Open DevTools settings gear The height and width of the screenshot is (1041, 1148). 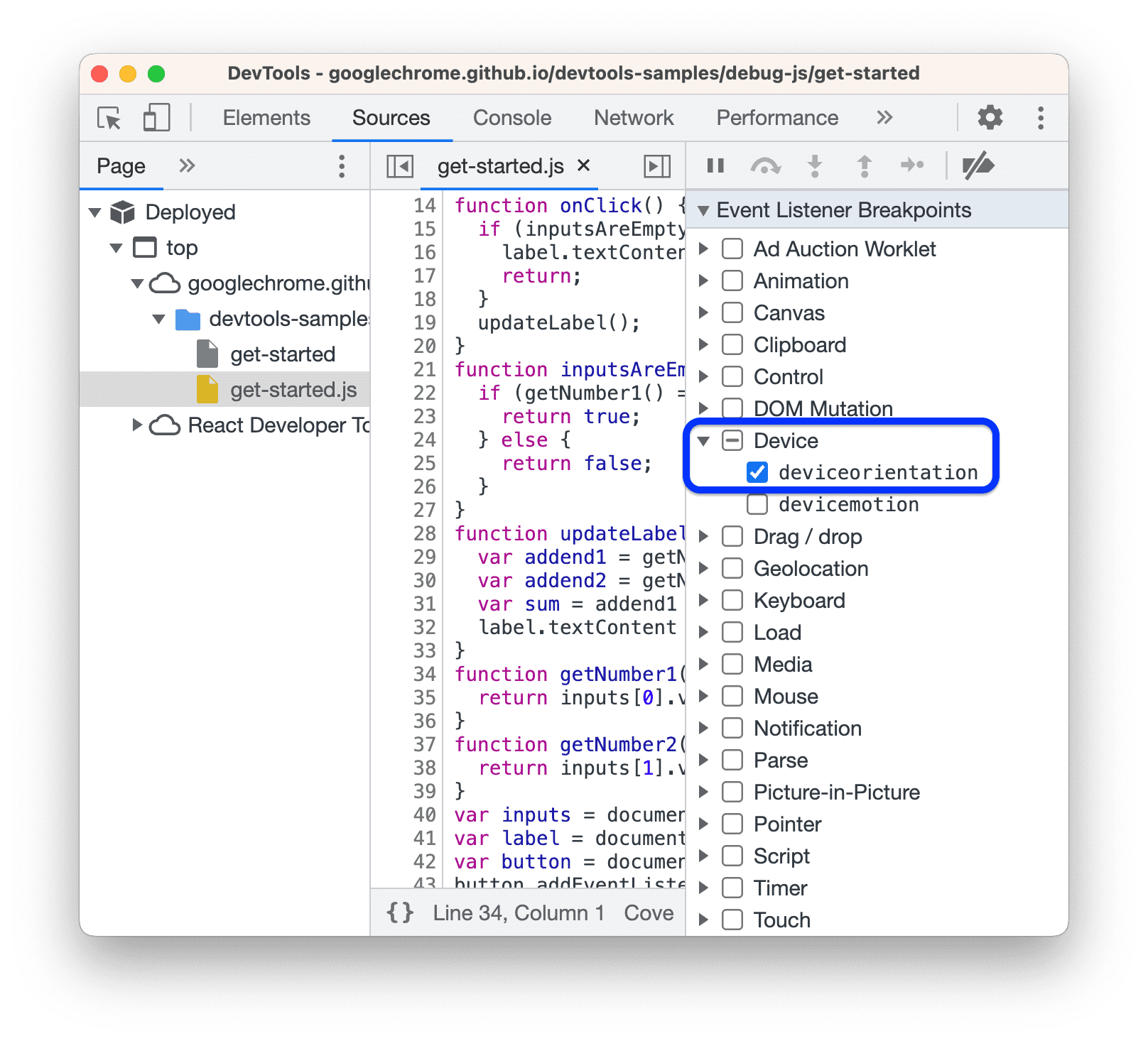click(x=990, y=118)
